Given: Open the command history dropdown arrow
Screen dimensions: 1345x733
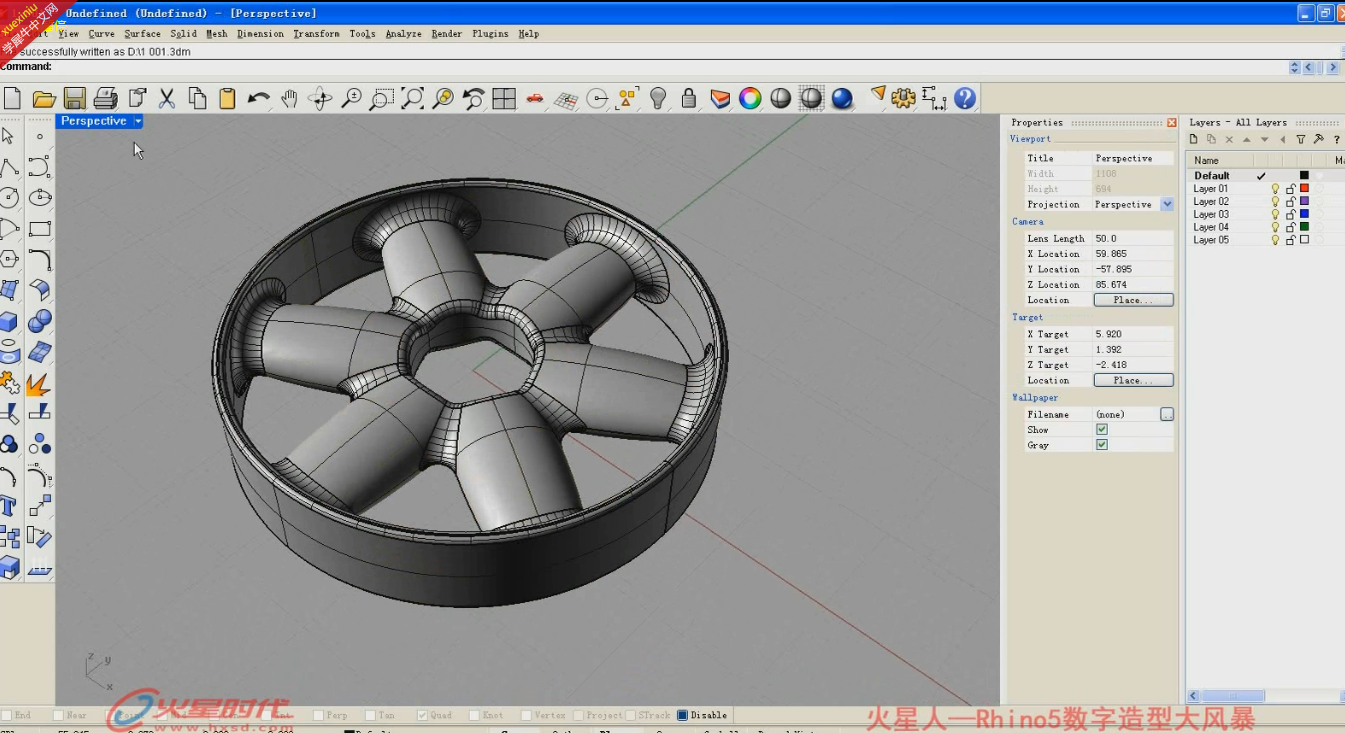Looking at the screenshot, I should (x=1294, y=67).
